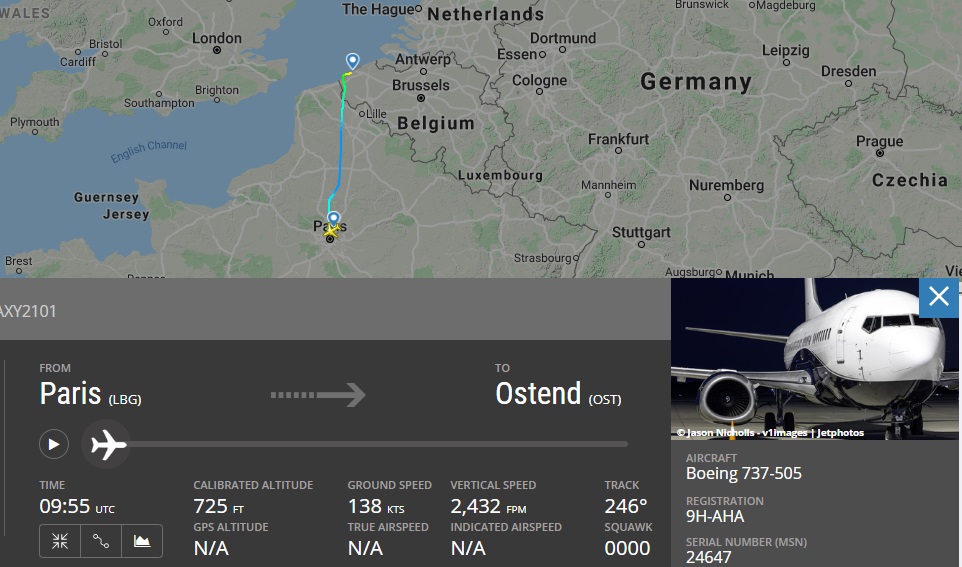Click the squawk code 0000 value
962x567 pixels.
(627, 548)
